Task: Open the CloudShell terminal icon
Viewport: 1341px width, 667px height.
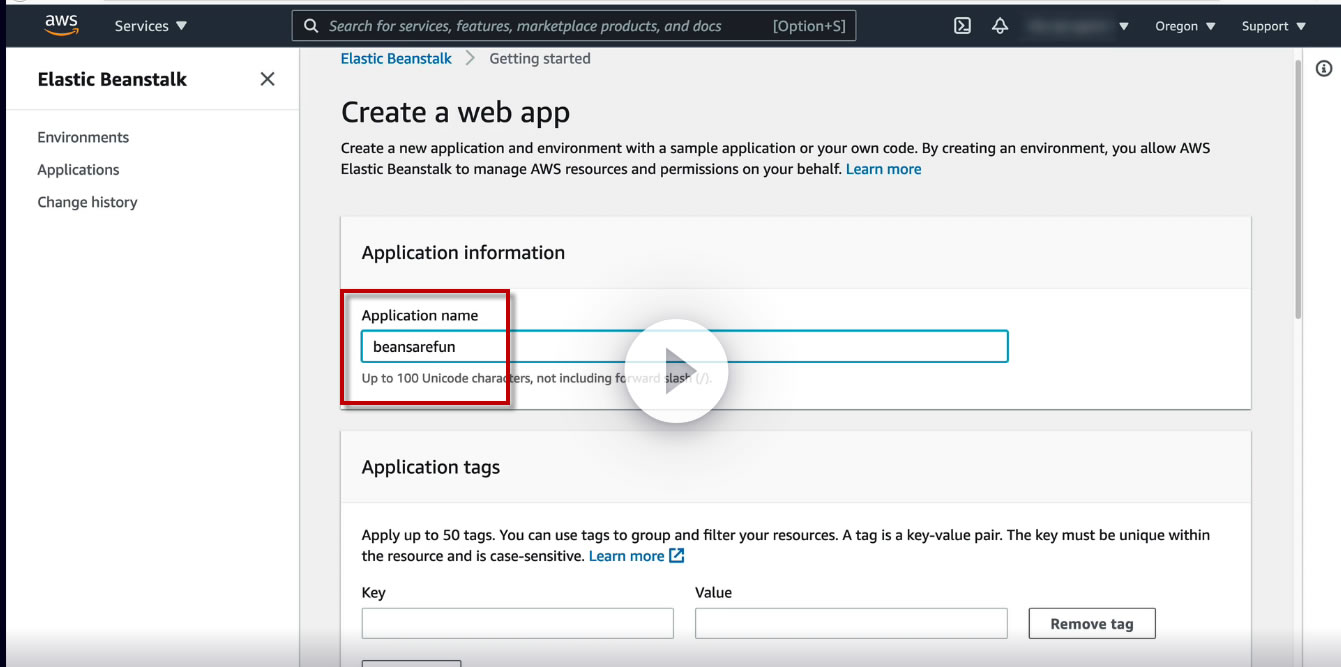Action: (x=962, y=26)
